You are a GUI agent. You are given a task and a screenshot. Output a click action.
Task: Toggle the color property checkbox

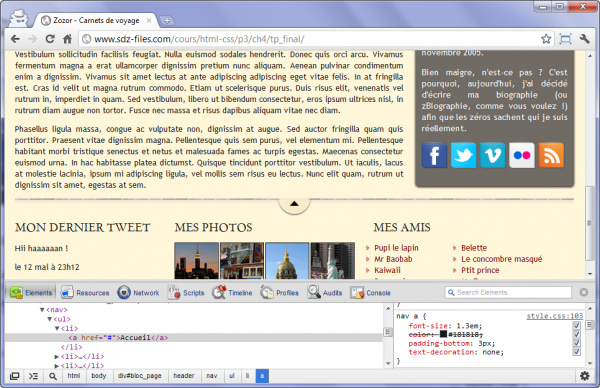pos(577,334)
